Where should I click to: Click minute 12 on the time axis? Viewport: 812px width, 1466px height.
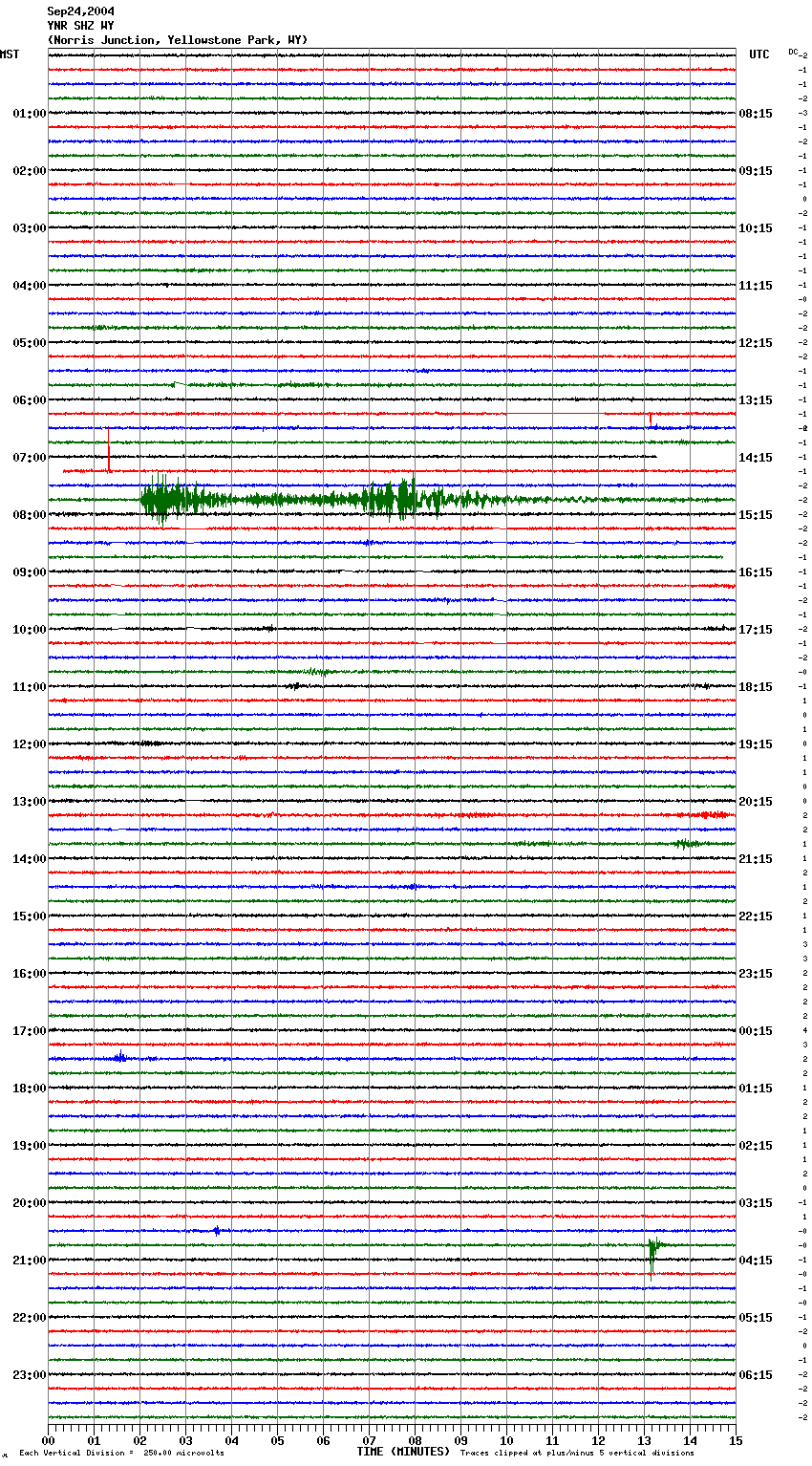tap(599, 1440)
